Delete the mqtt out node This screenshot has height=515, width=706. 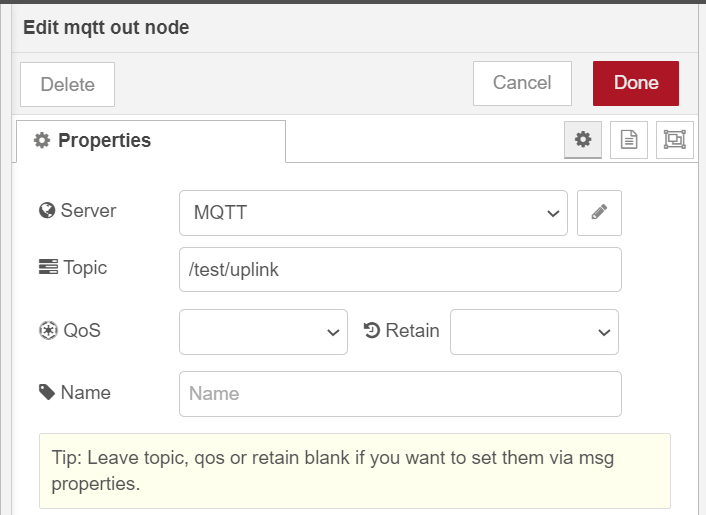pos(67,84)
